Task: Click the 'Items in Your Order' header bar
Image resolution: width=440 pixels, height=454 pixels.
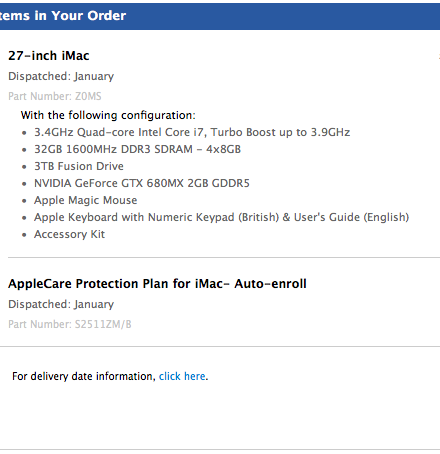Action: [220, 16]
